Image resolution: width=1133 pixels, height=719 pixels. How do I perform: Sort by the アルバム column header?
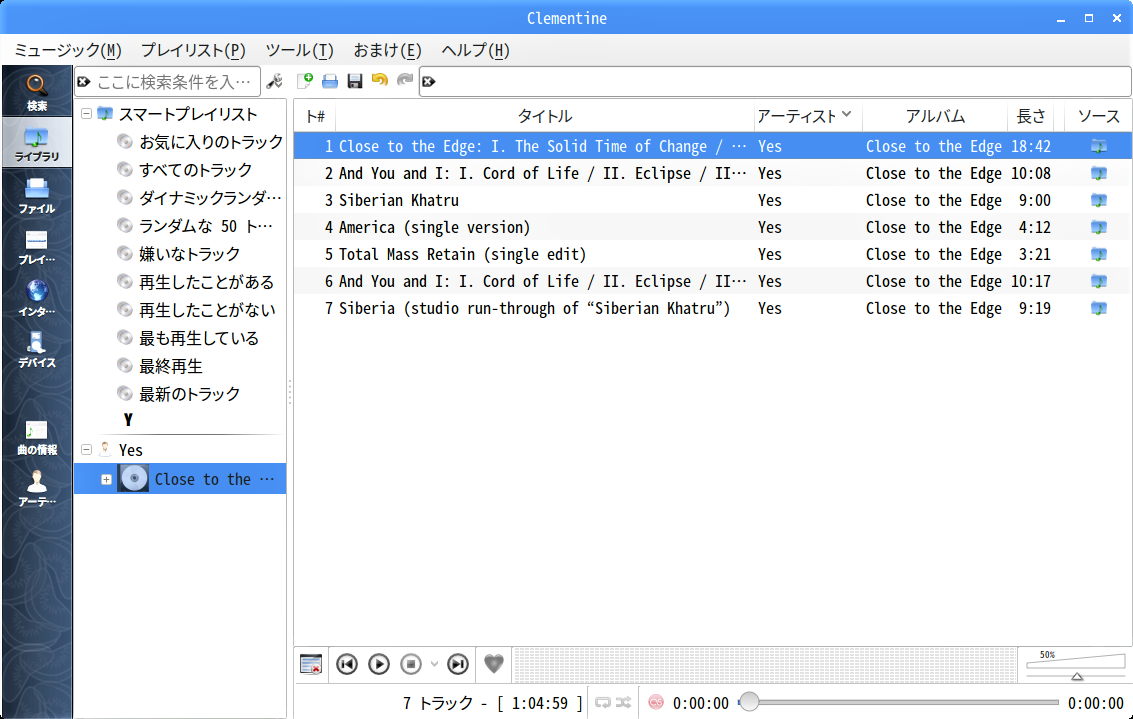coord(935,116)
